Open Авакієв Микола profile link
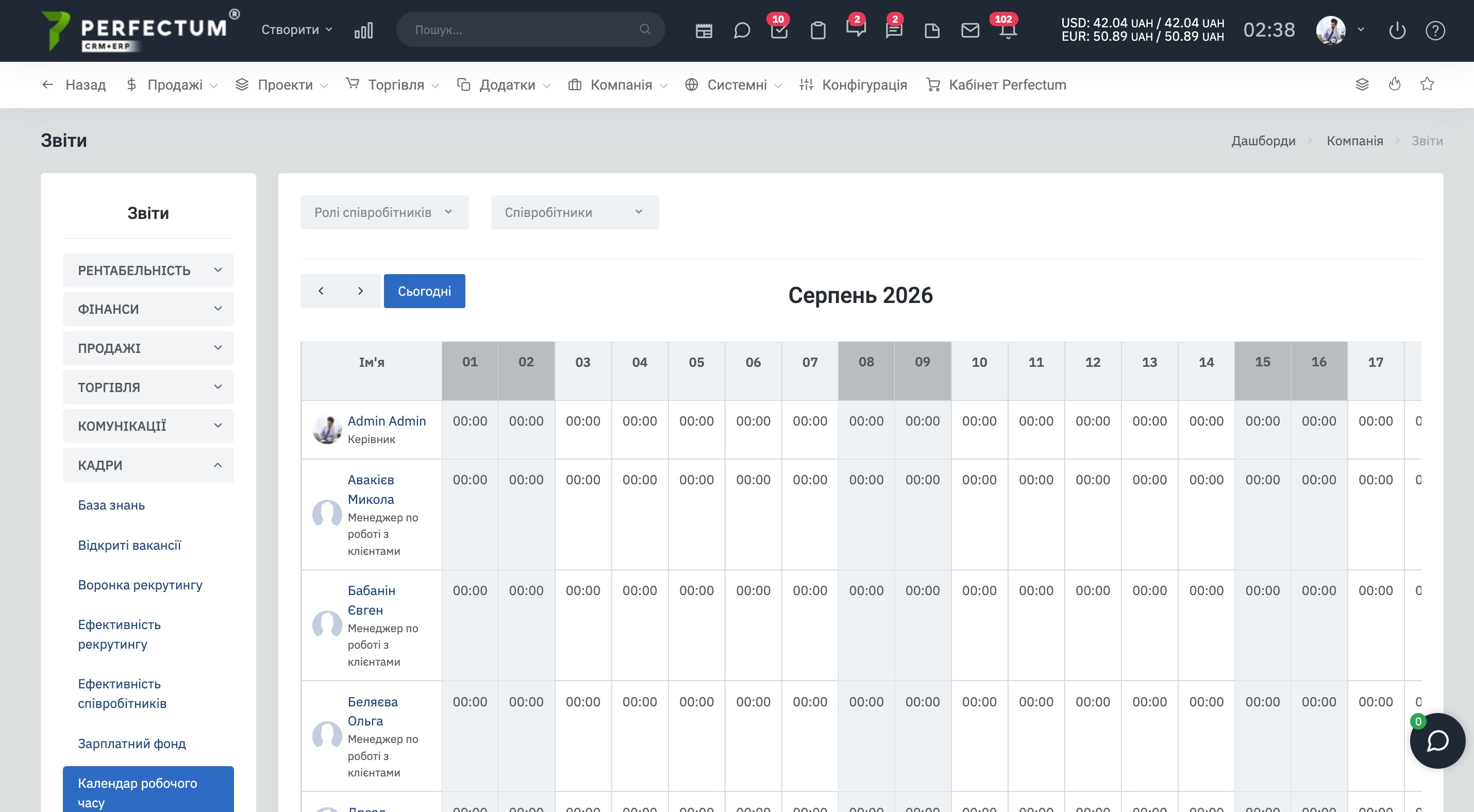Image resolution: width=1474 pixels, height=812 pixels. tap(371, 489)
